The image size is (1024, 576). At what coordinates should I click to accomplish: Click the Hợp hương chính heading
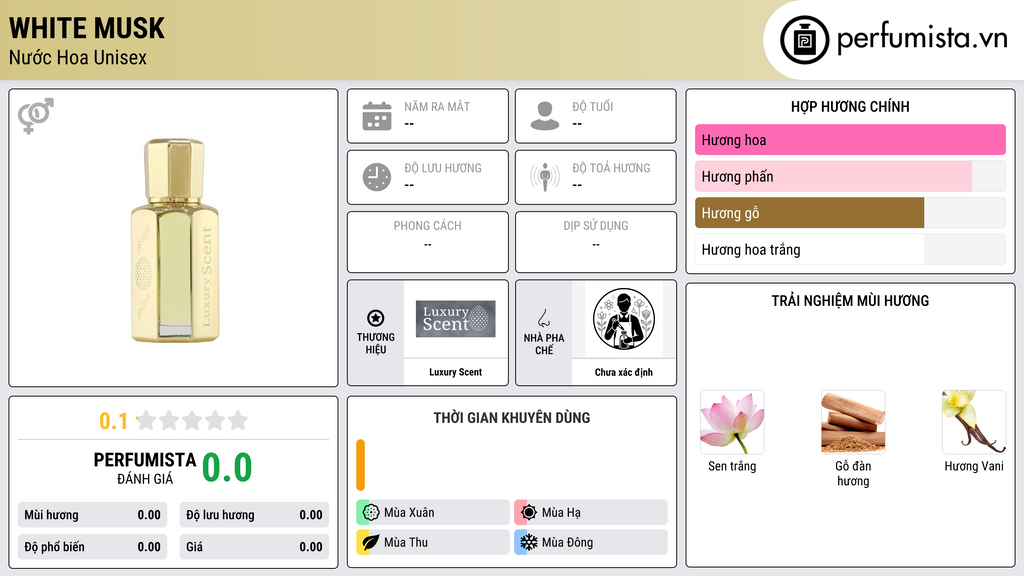(x=850, y=106)
